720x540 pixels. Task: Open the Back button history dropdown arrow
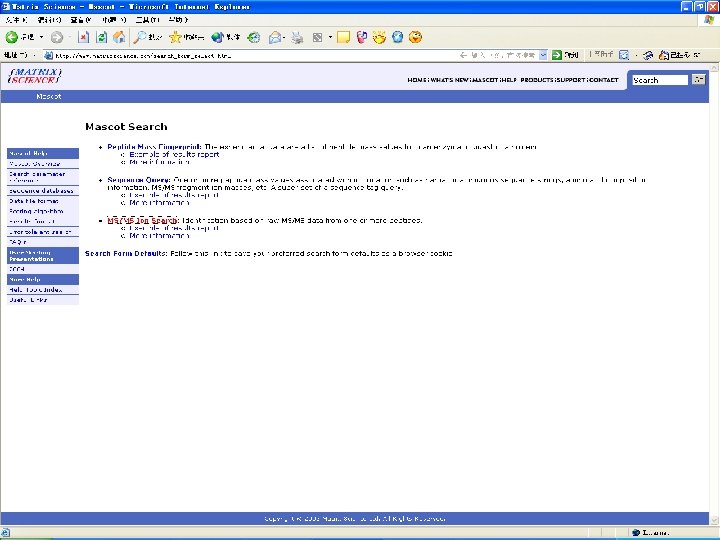click(x=41, y=37)
